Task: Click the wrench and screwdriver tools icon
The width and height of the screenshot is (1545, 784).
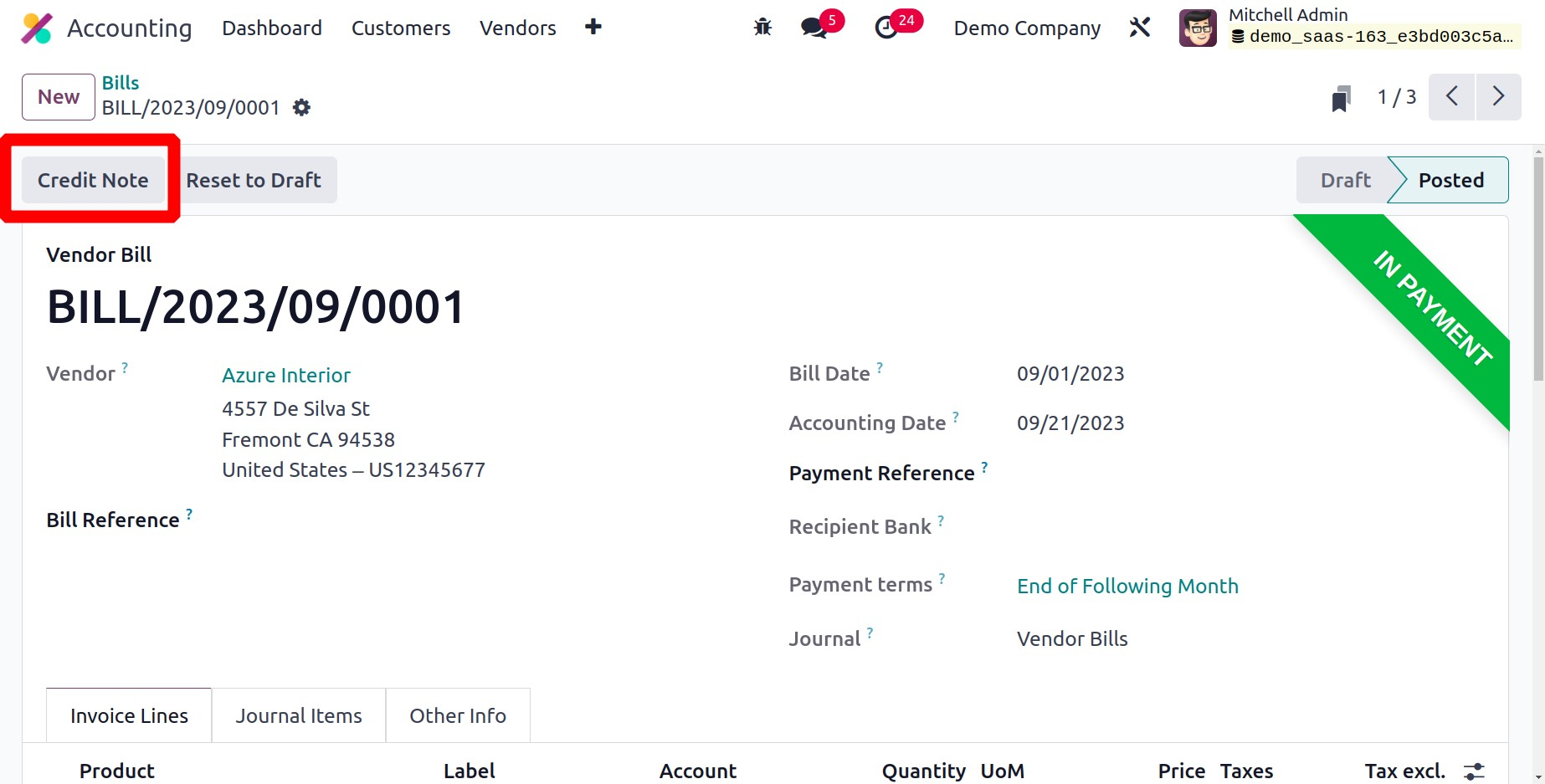Action: coord(1139,28)
